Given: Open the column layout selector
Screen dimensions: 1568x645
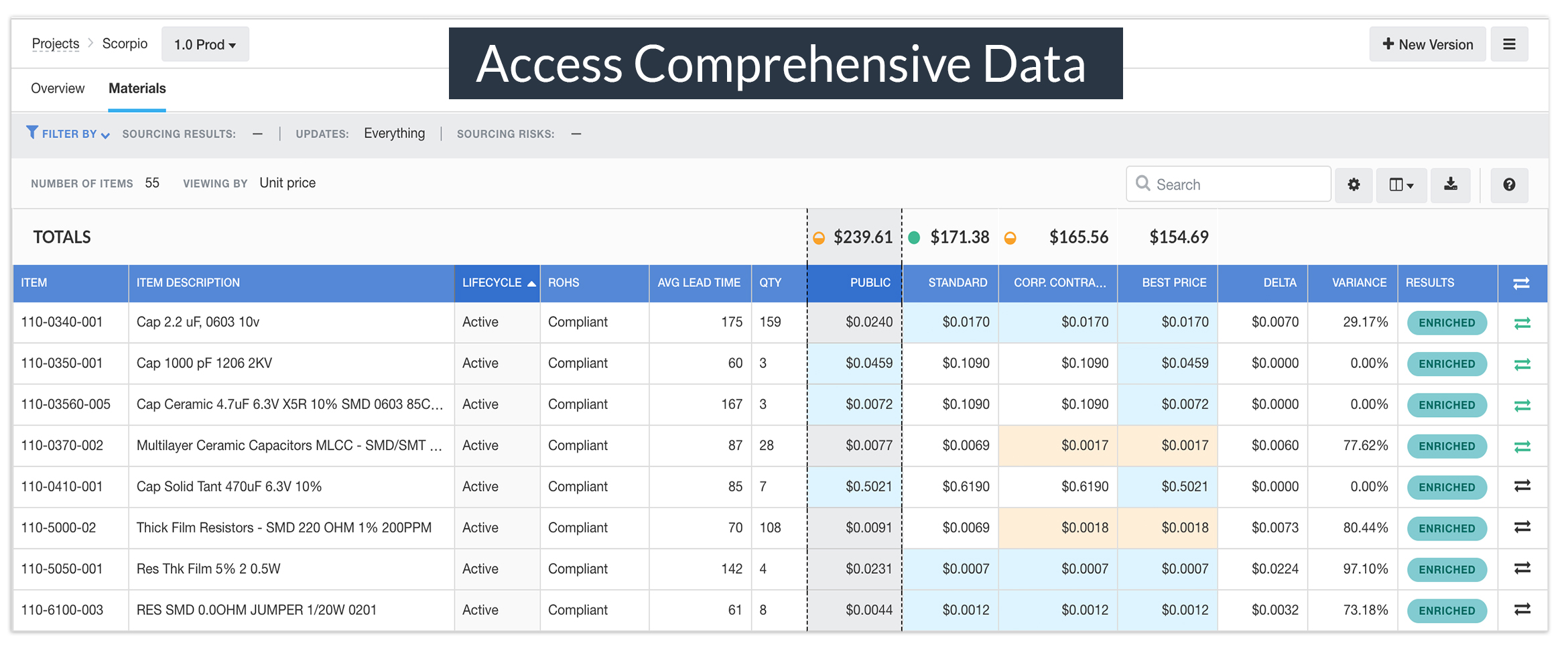Looking at the screenshot, I should 1401,184.
